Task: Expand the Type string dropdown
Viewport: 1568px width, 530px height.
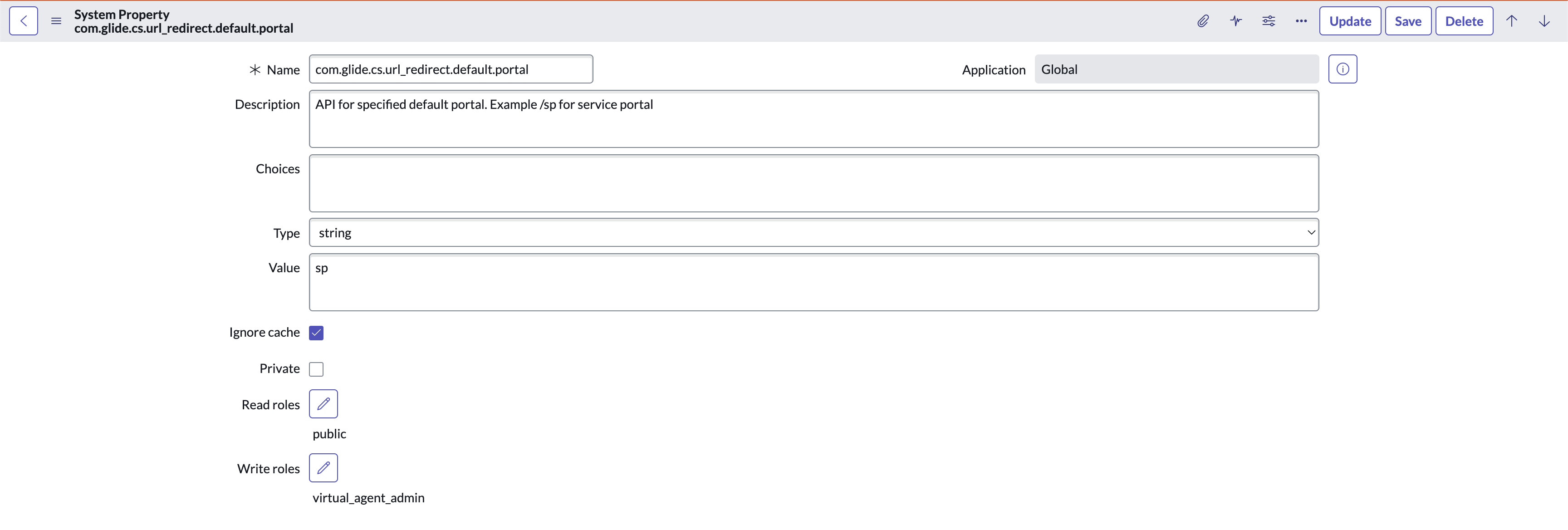Action: click(813, 233)
